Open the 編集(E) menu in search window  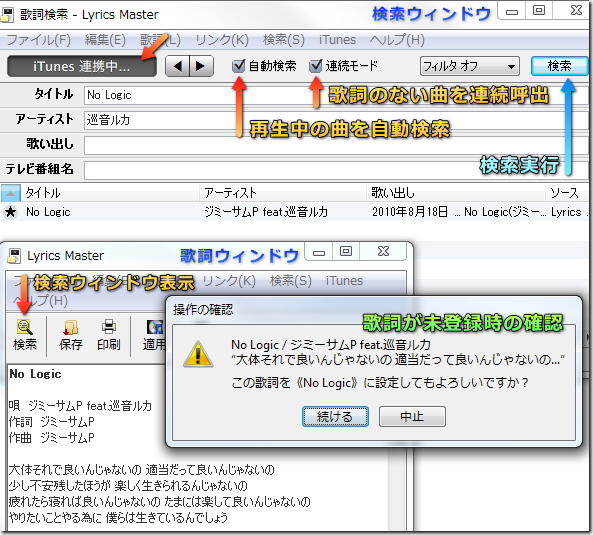(x=105, y=40)
